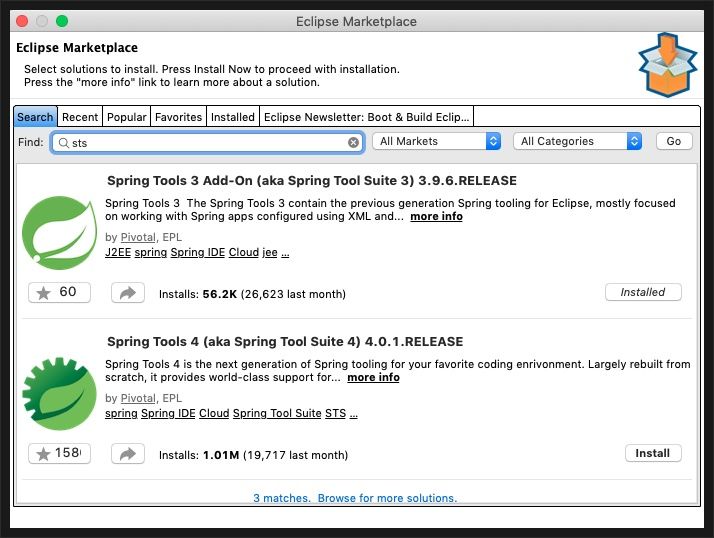This screenshot has width=714, height=538.
Task: Click the magnifier icon in the Find field
Action: tap(64, 142)
